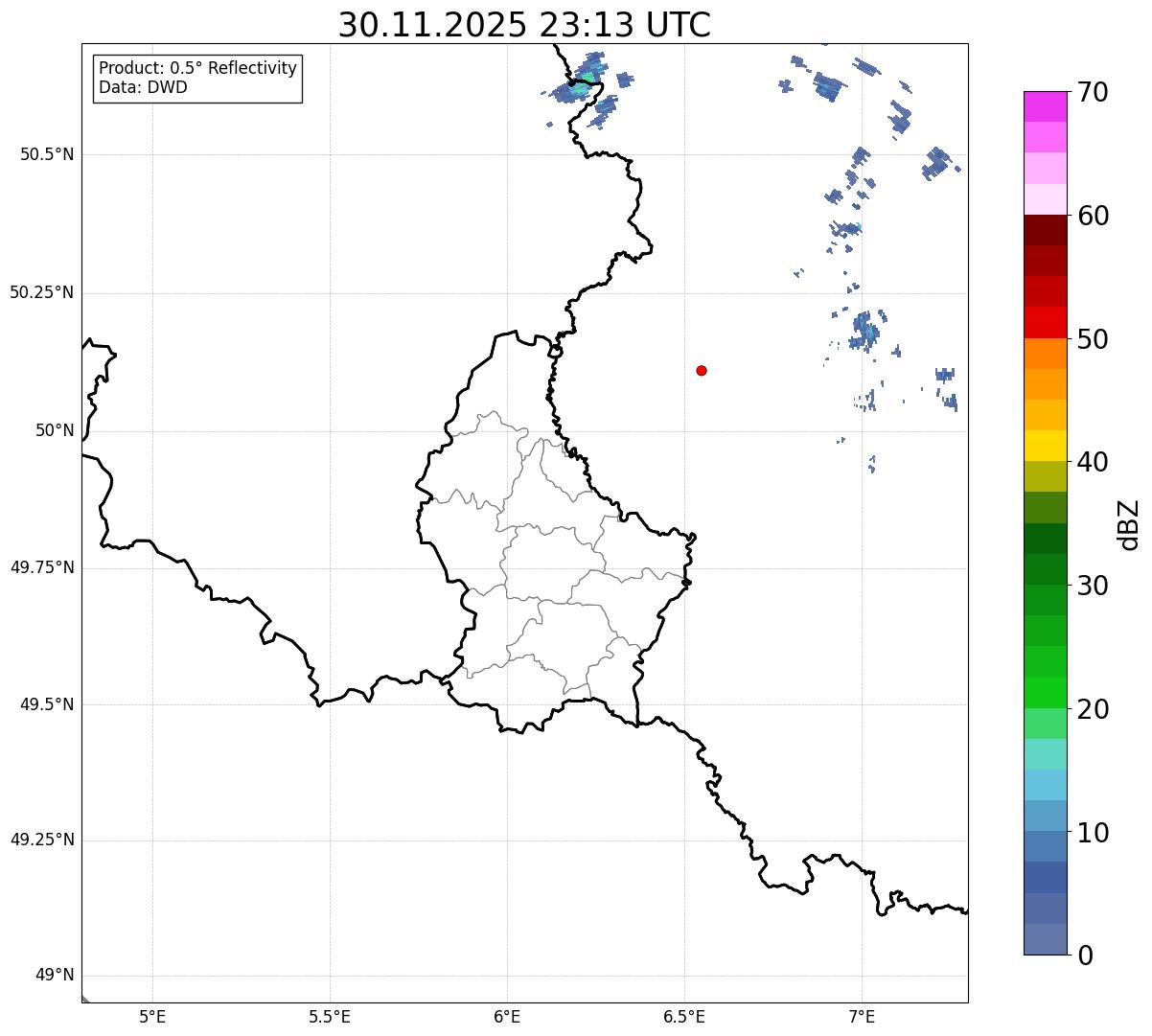Click the colorbar '0' tick label
Screen dimensions: 1152x1036
[x=1085, y=955]
